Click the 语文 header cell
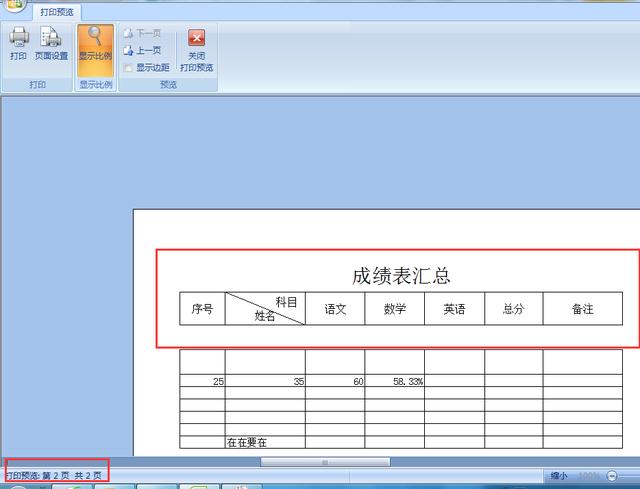The image size is (640, 489). [335, 309]
